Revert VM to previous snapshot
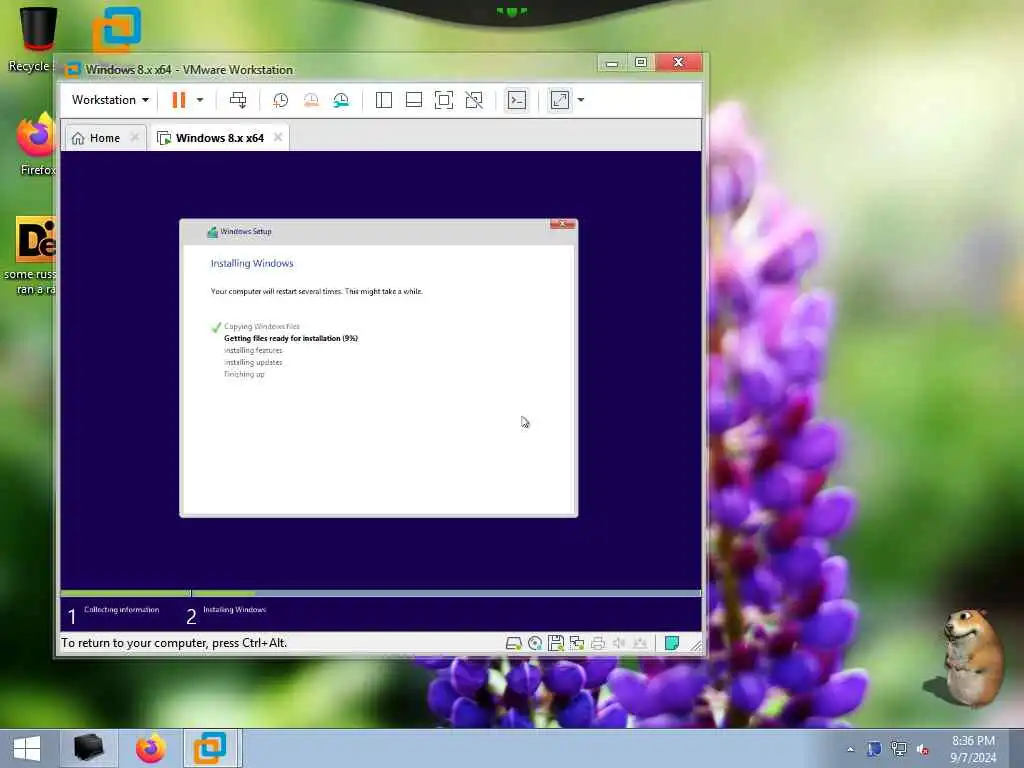Viewport: 1024px width, 768px height. coord(311,100)
